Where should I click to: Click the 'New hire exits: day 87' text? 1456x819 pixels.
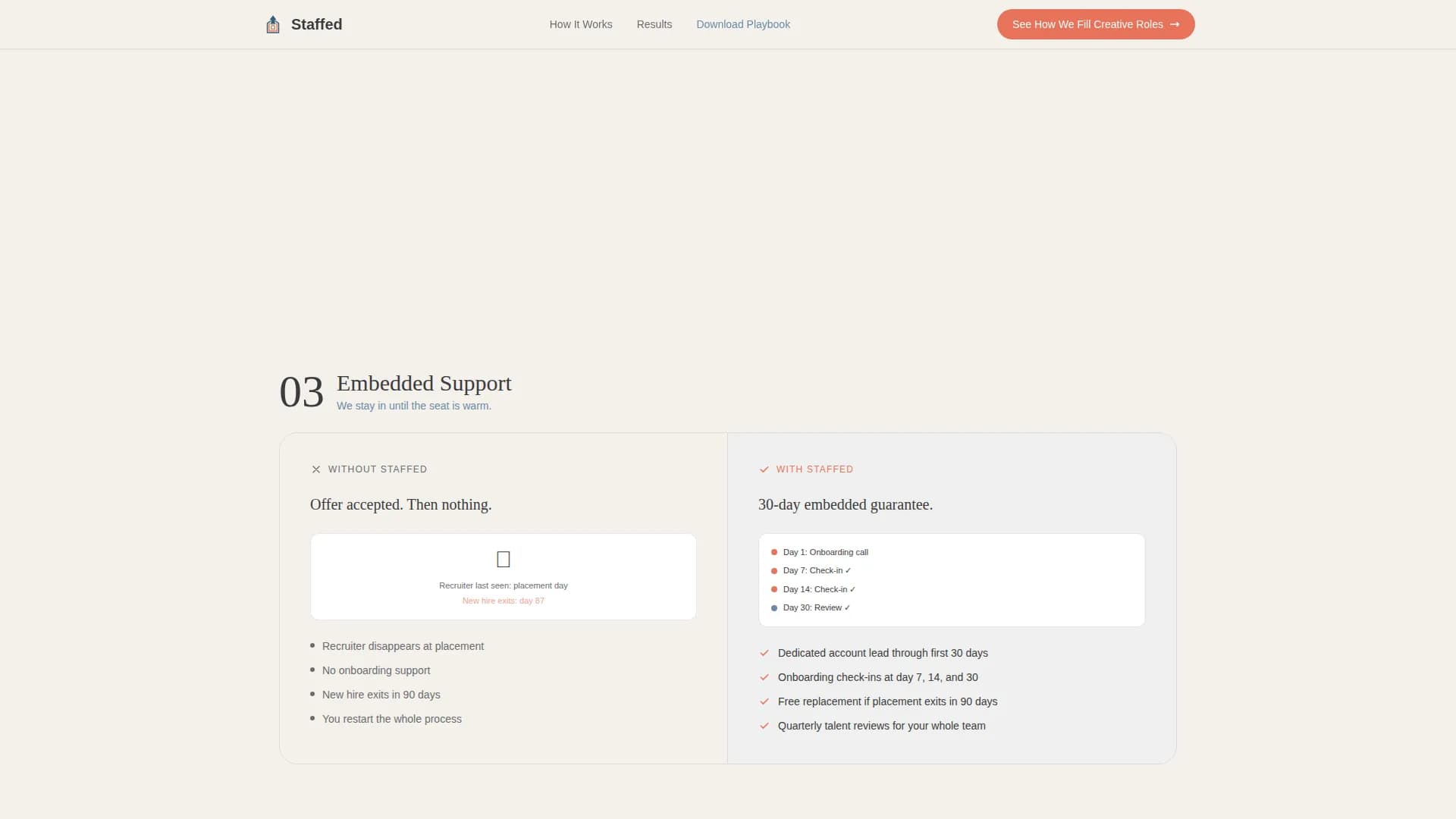coord(503,600)
